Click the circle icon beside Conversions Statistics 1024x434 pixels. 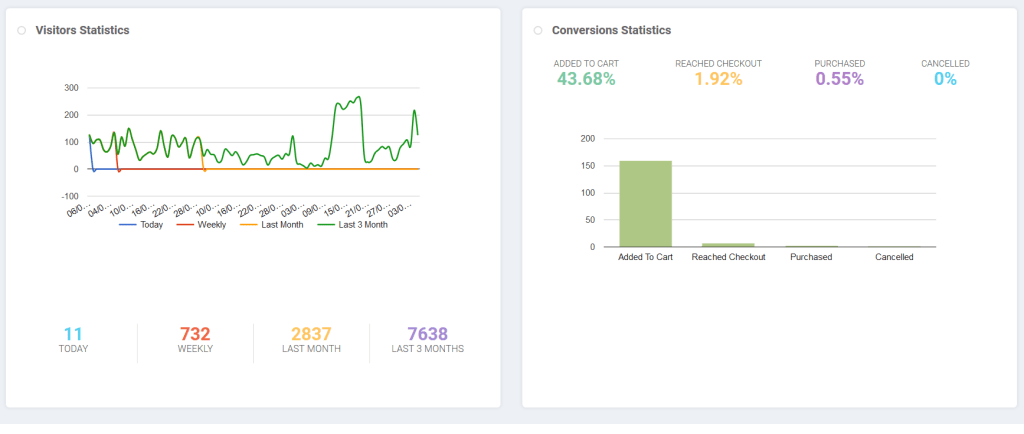[x=537, y=31]
